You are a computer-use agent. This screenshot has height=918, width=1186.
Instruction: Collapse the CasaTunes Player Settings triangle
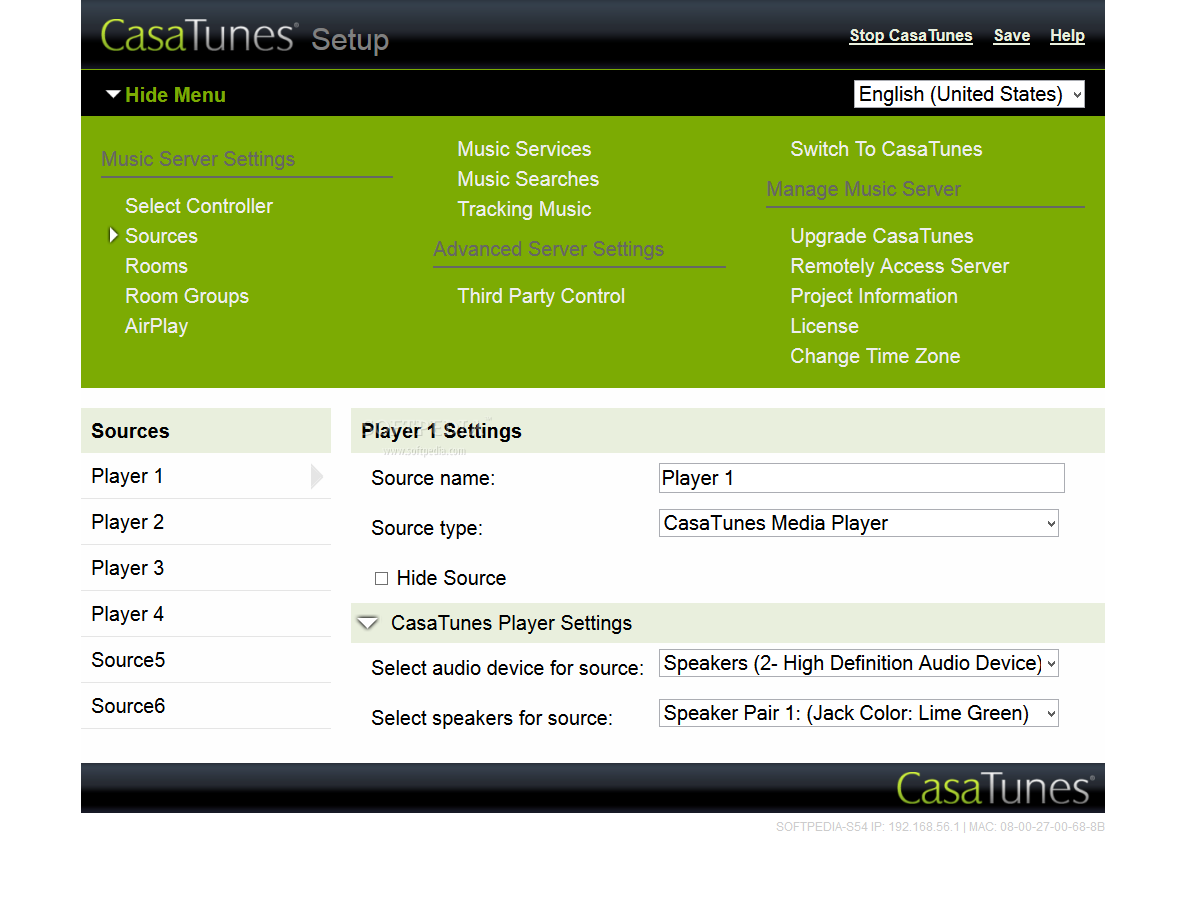[368, 623]
